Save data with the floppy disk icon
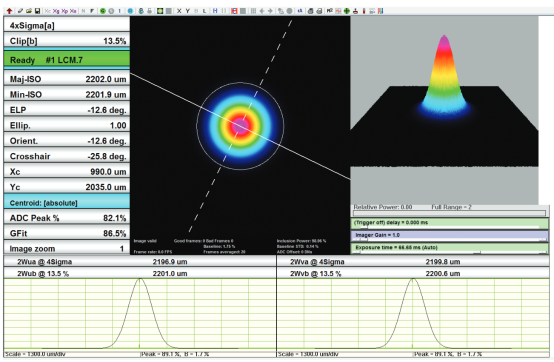Screen dimensions: 554x362 tap(38, 11)
